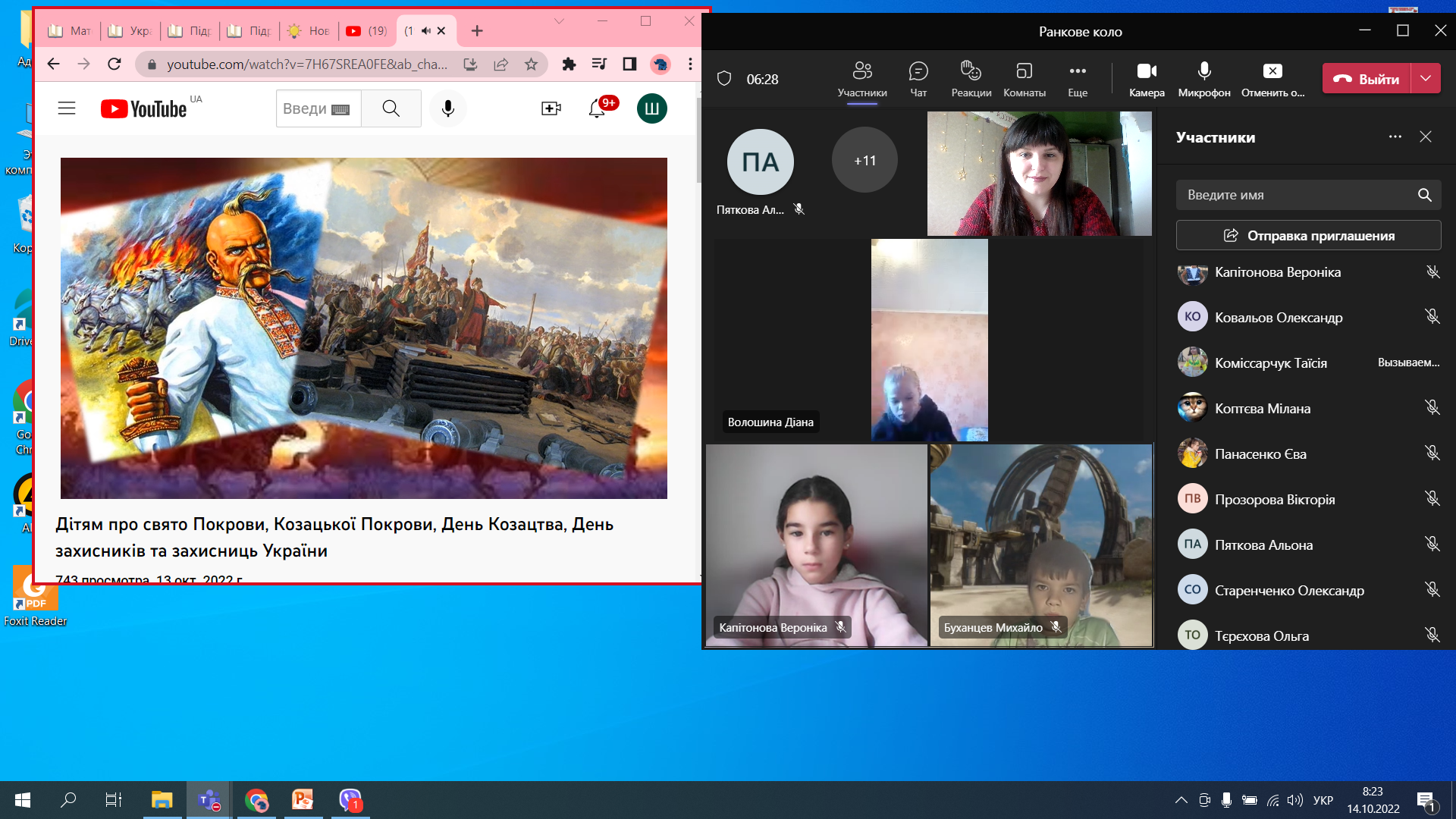1456x819 pixels.
Task: Open Chrome side panel icon
Action: click(629, 64)
